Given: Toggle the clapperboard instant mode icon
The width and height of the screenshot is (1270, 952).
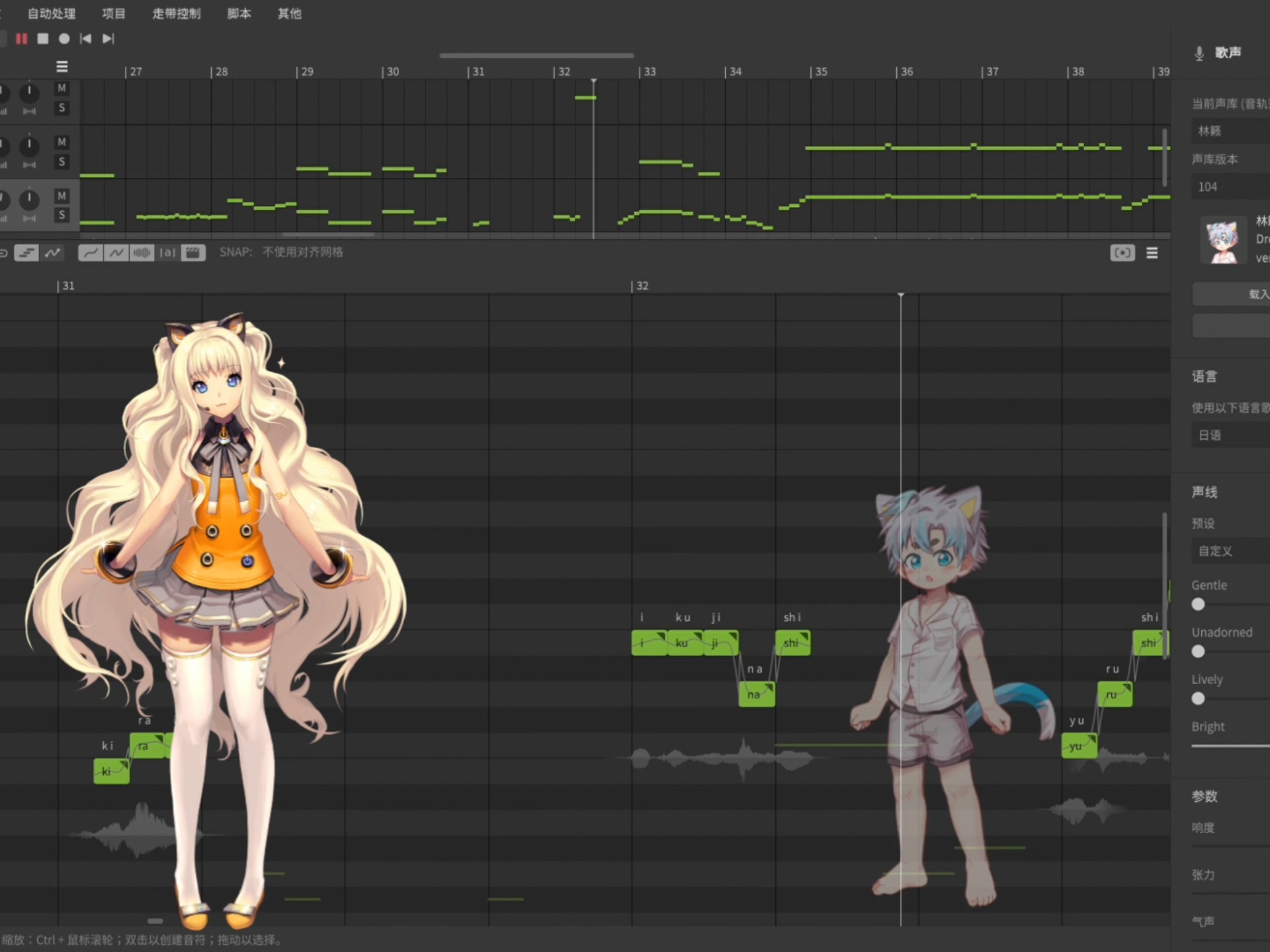Looking at the screenshot, I should tap(193, 253).
